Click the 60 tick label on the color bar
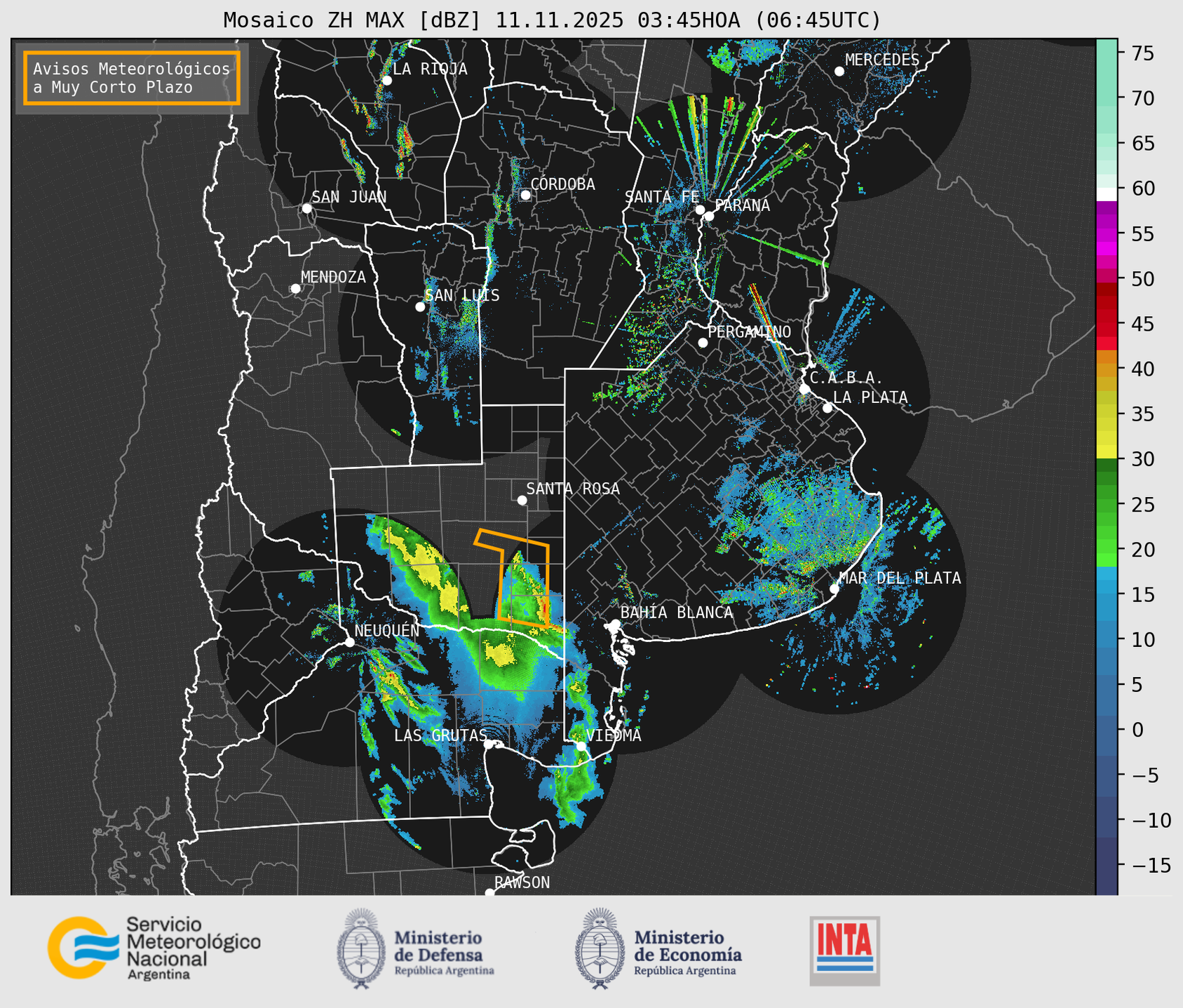Screen dimensions: 1183x1008 (x=1143, y=189)
